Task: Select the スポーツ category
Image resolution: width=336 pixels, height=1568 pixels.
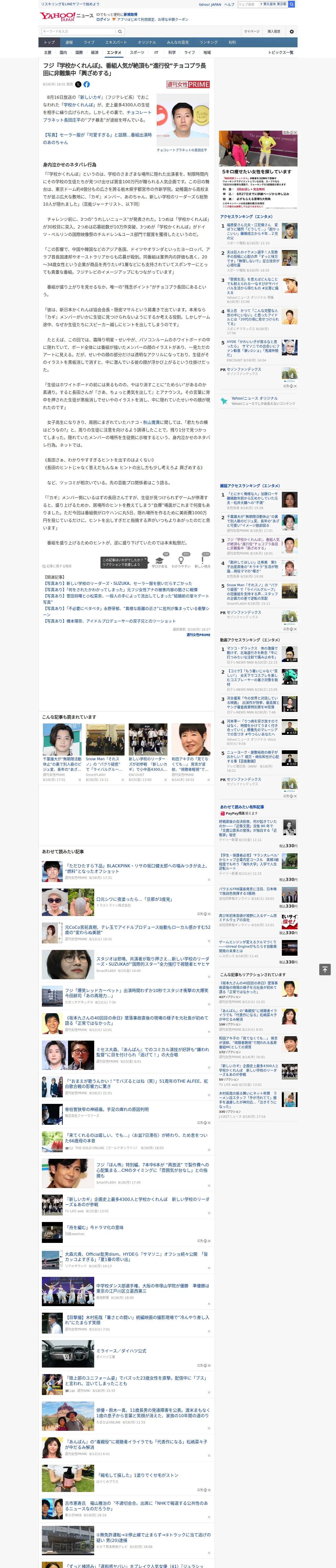Action: [x=137, y=52]
